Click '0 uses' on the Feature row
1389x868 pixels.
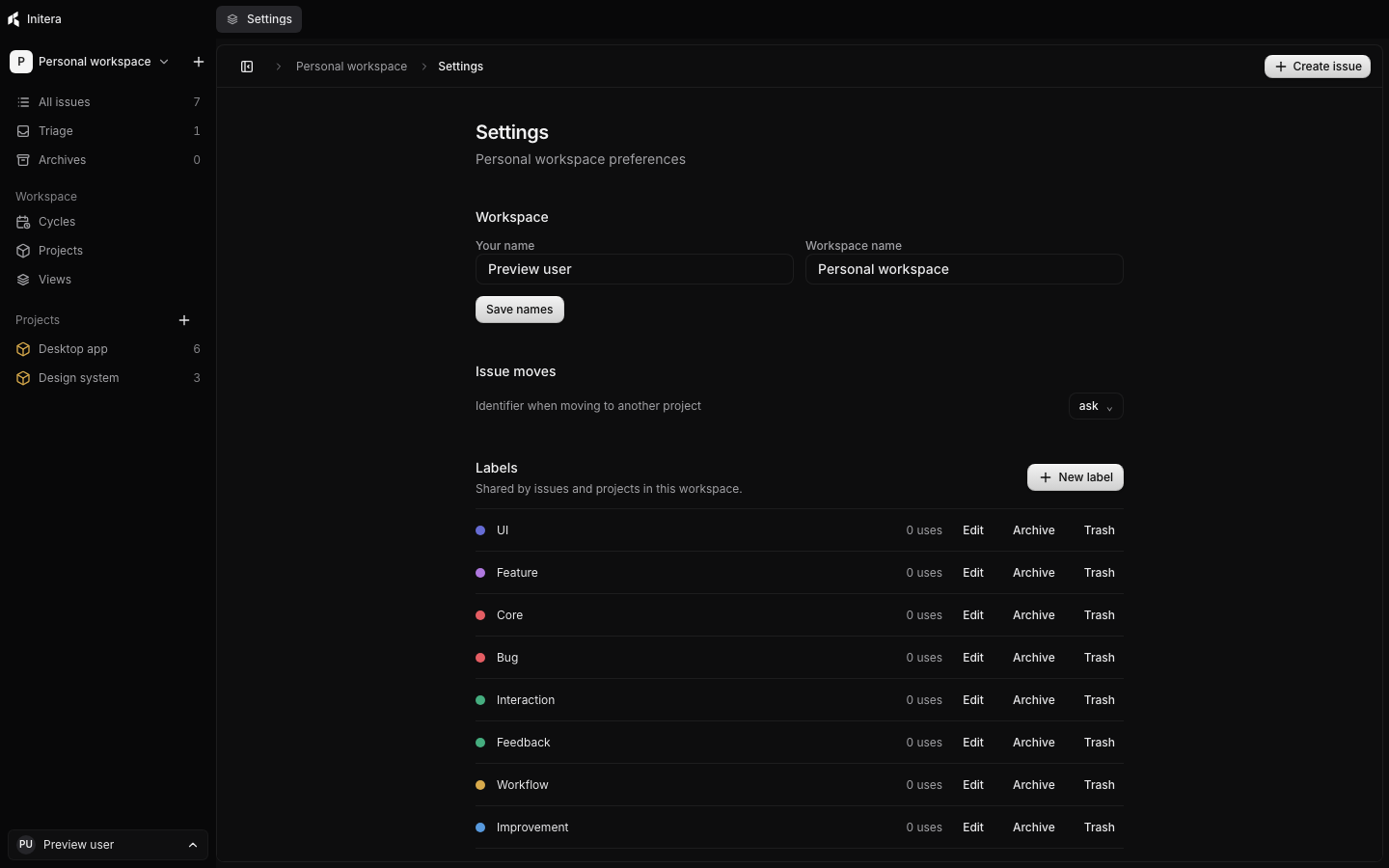click(924, 573)
